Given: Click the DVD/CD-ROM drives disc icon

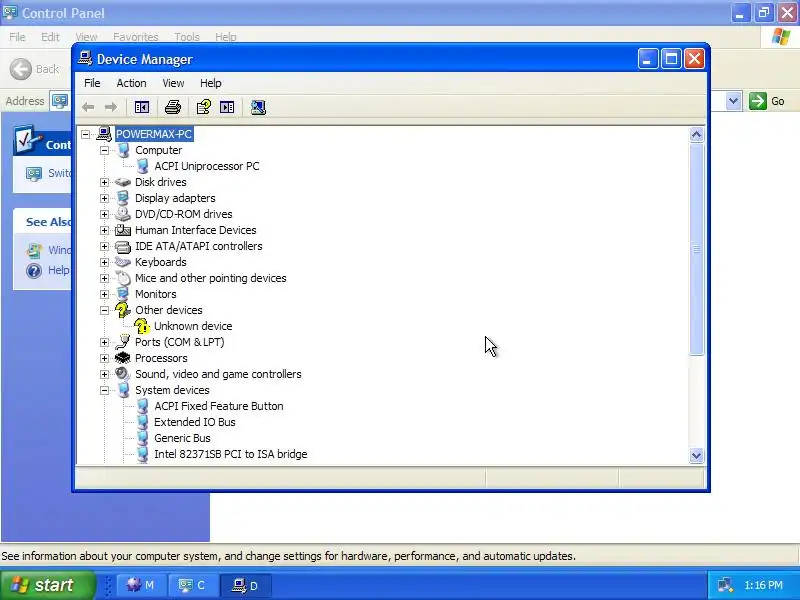Looking at the screenshot, I should pos(123,214).
